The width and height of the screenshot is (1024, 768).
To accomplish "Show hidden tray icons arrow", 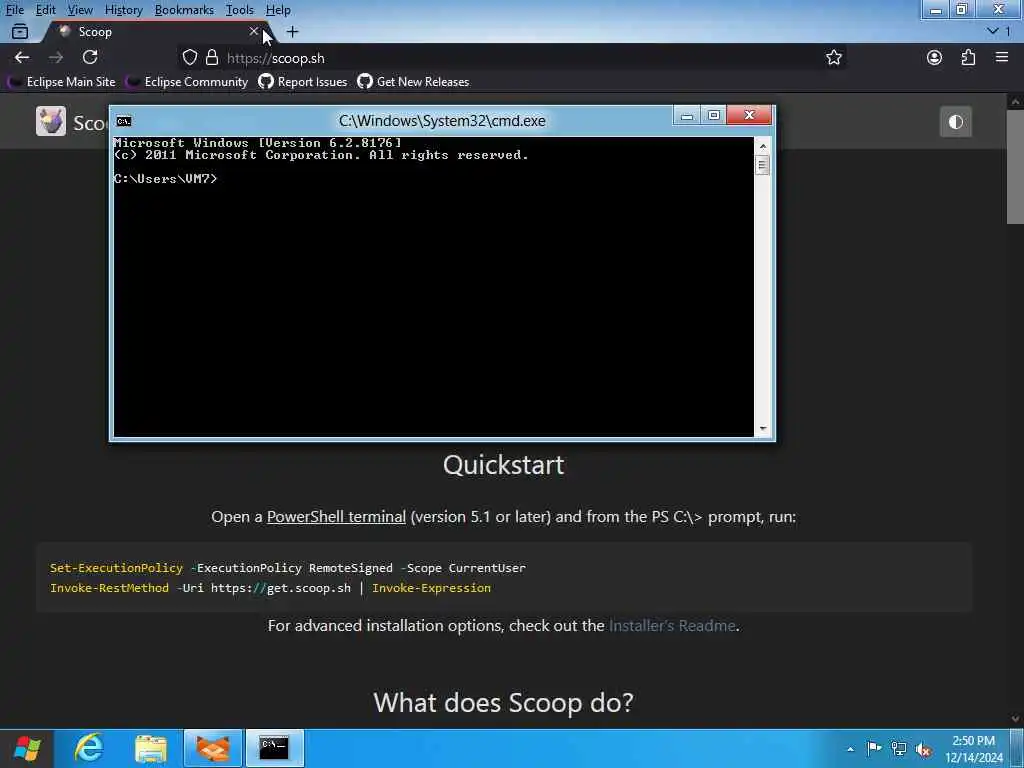I will click(850, 749).
